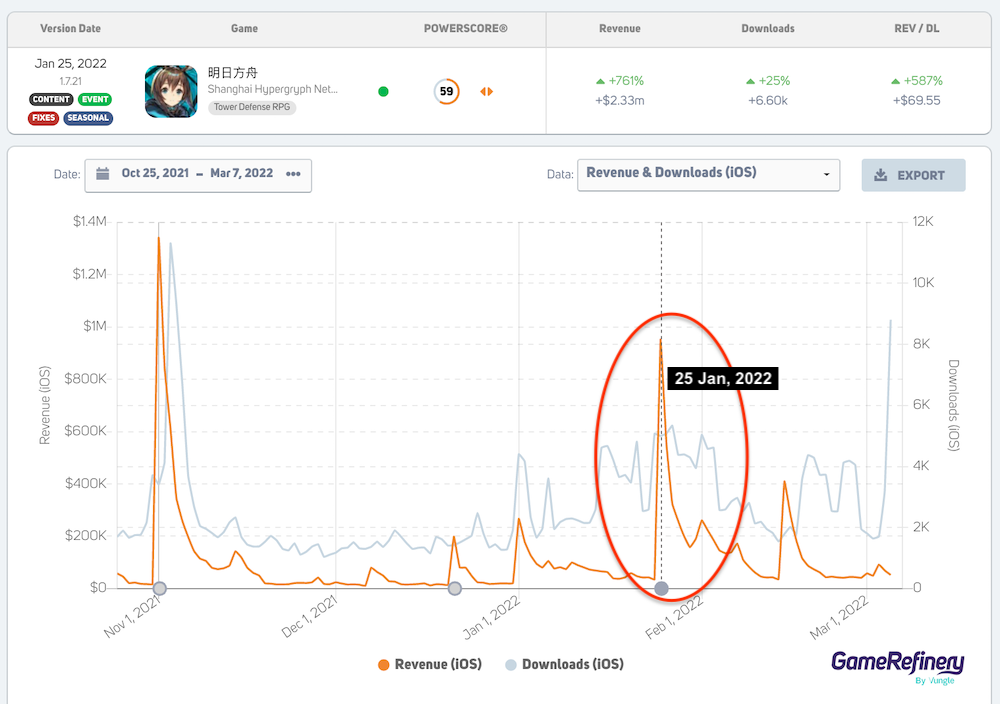Sort by the Downloads column header

(x=768, y=28)
